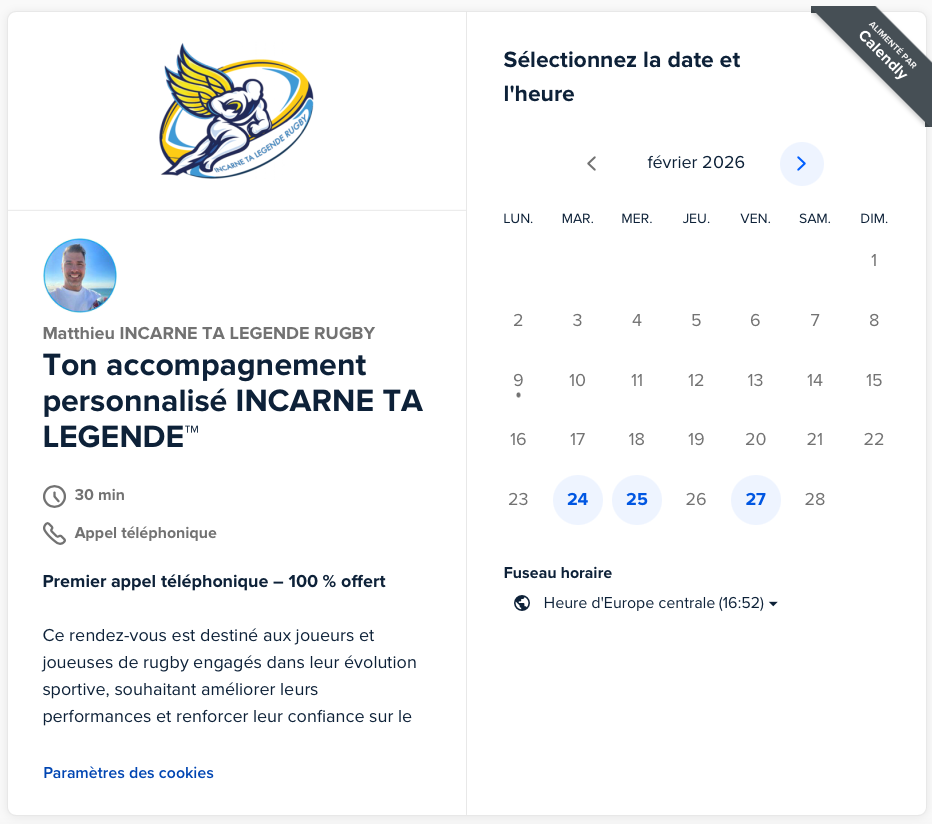
Task: Click the phone icon beside Appel téléphonique
Action: coord(54,533)
